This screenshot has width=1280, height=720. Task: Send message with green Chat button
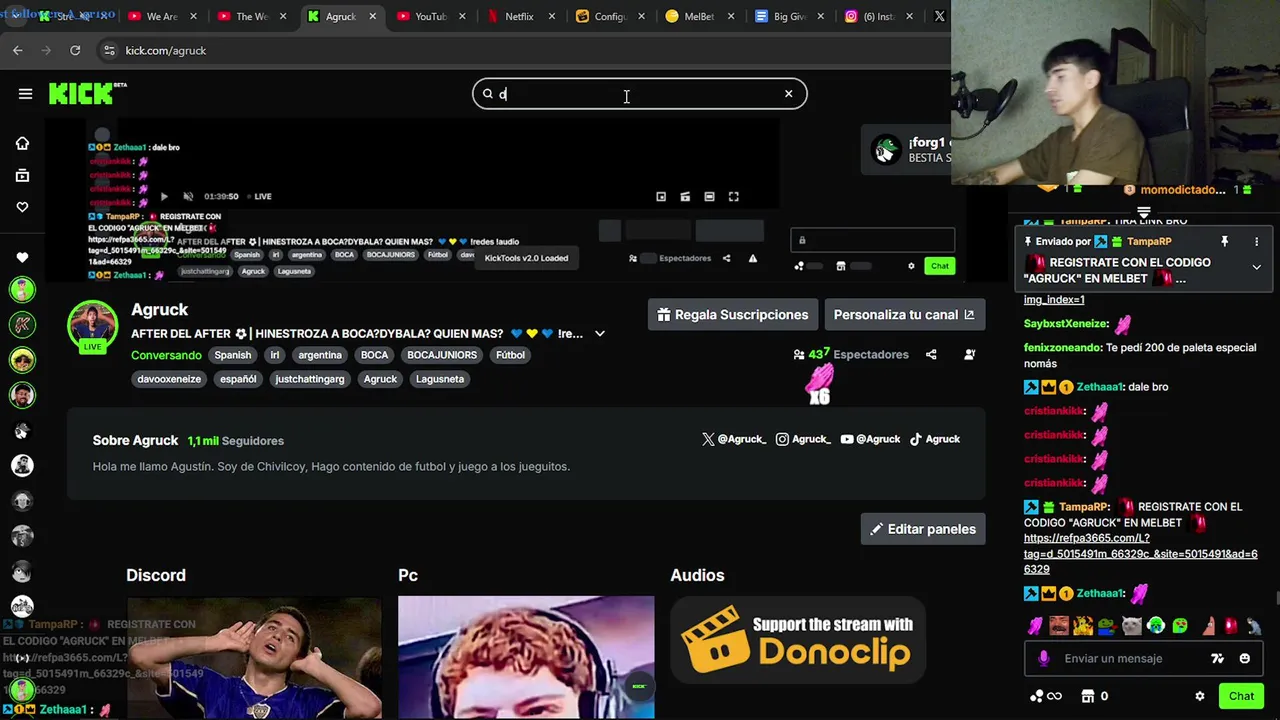[x=1241, y=696]
